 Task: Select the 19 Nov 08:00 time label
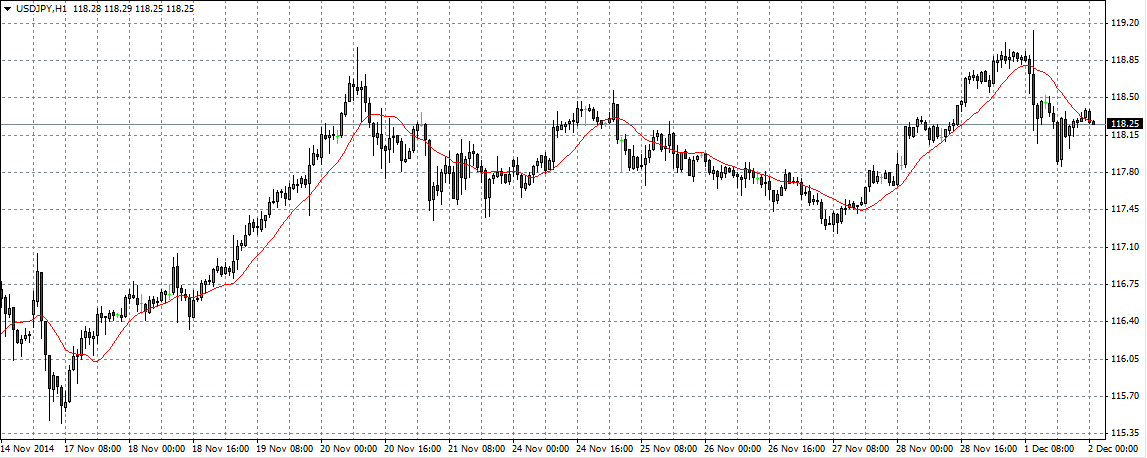285,449
